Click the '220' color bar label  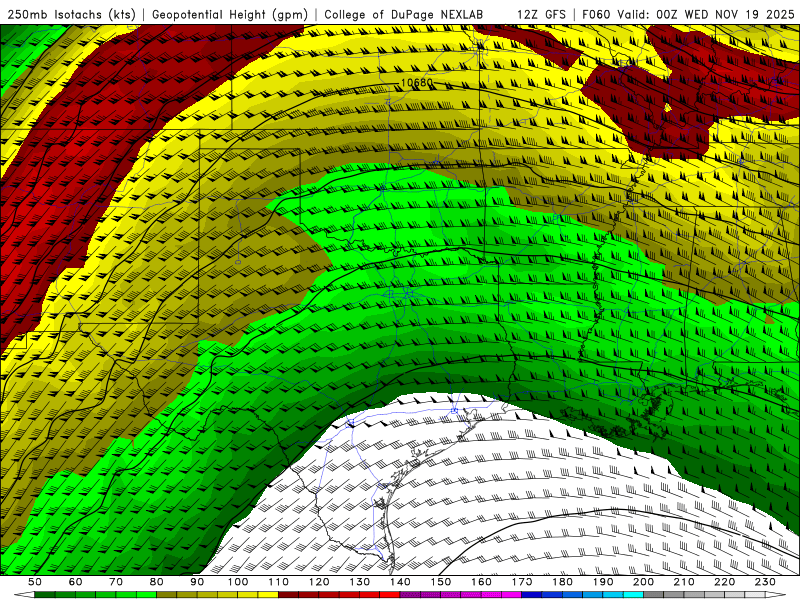(x=725, y=582)
